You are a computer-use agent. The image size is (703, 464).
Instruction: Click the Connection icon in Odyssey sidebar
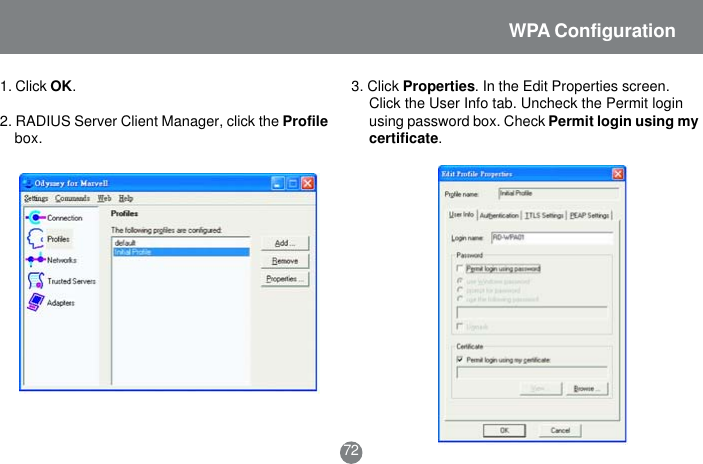tap(35, 217)
